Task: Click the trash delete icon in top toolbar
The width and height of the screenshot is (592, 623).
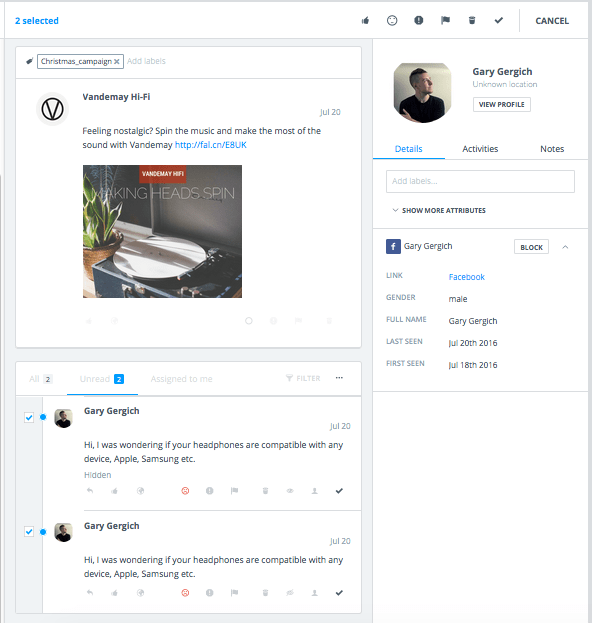Action: tap(472, 20)
